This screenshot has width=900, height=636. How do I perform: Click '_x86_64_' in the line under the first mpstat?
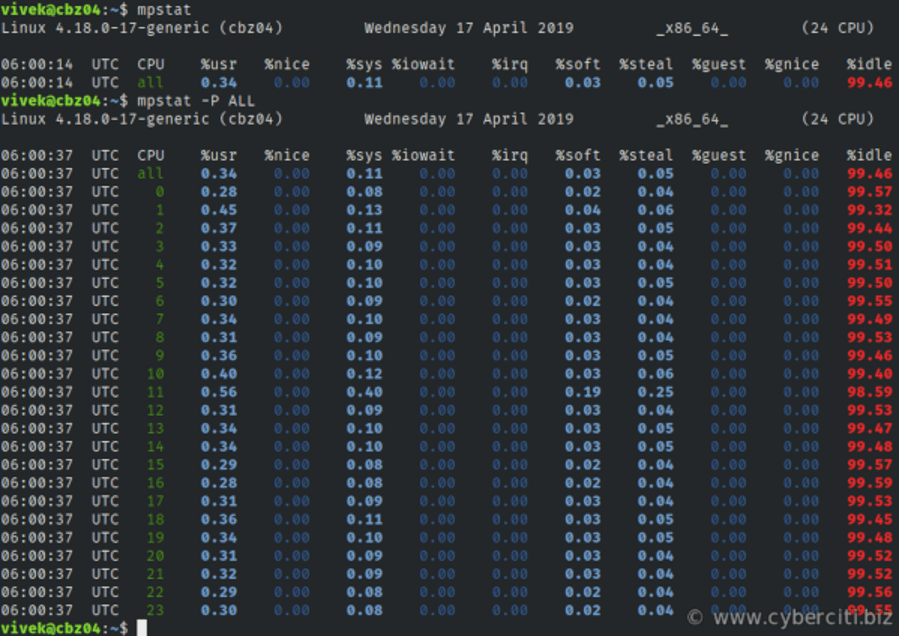pyautogui.click(x=692, y=28)
